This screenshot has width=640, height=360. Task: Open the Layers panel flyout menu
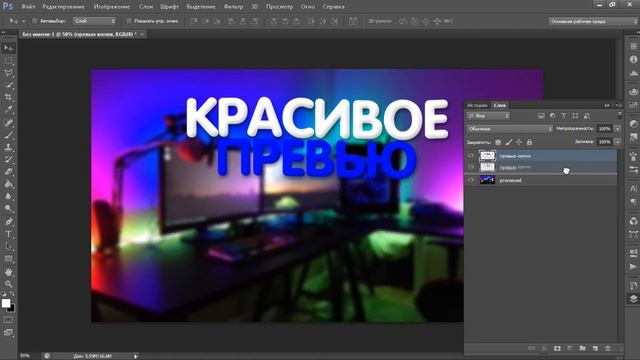620,105
